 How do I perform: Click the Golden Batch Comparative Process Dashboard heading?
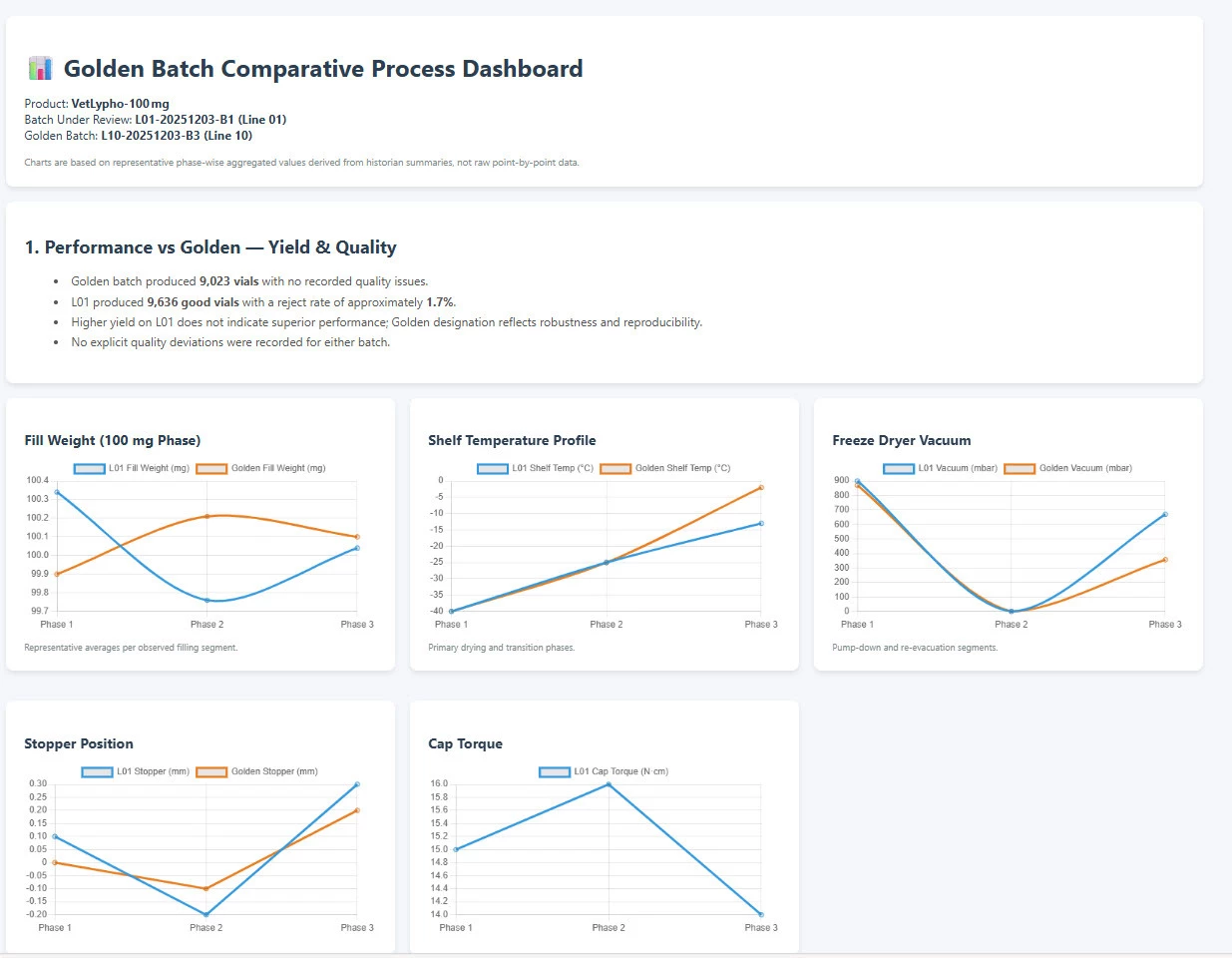click(323, 69)
